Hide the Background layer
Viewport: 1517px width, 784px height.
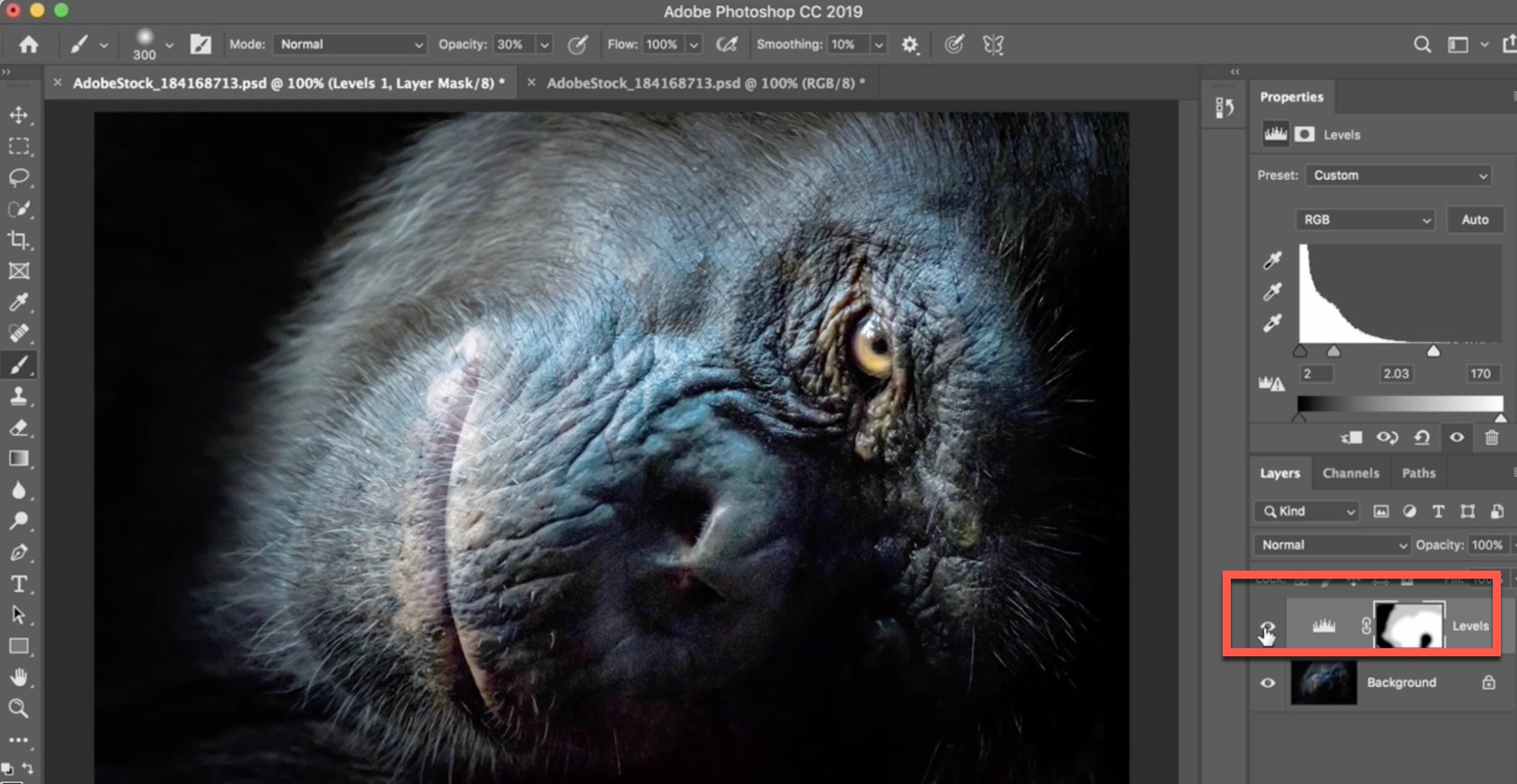(x=1268, y=683)
